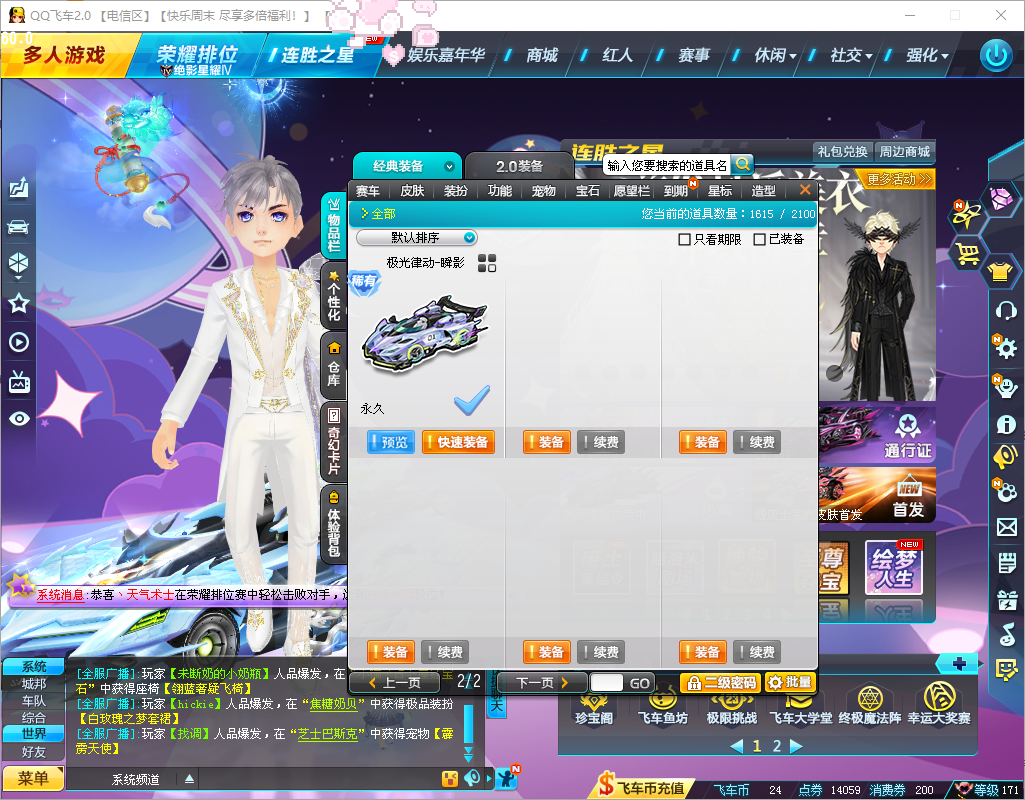Open the TV broadcast sidebar icon
Image resolution: width=1025 pixels, height=800 pixels.
(x=19, y=382)
